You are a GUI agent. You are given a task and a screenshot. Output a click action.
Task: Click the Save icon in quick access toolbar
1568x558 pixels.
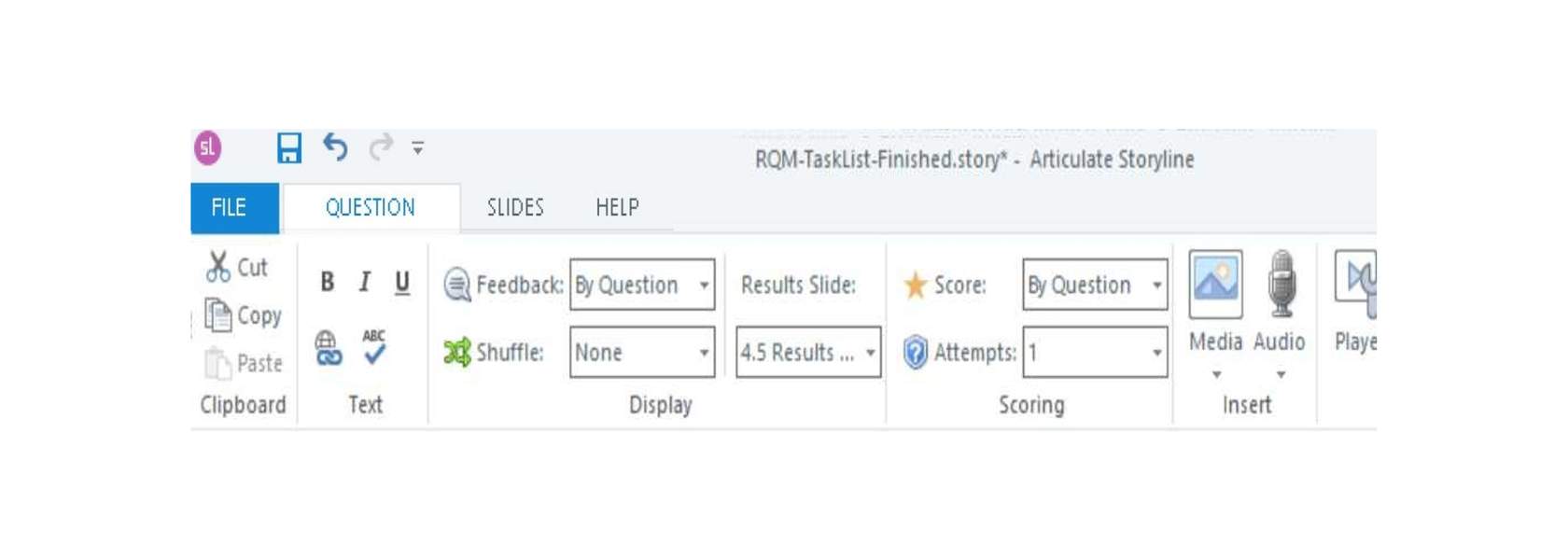(289, 147)
